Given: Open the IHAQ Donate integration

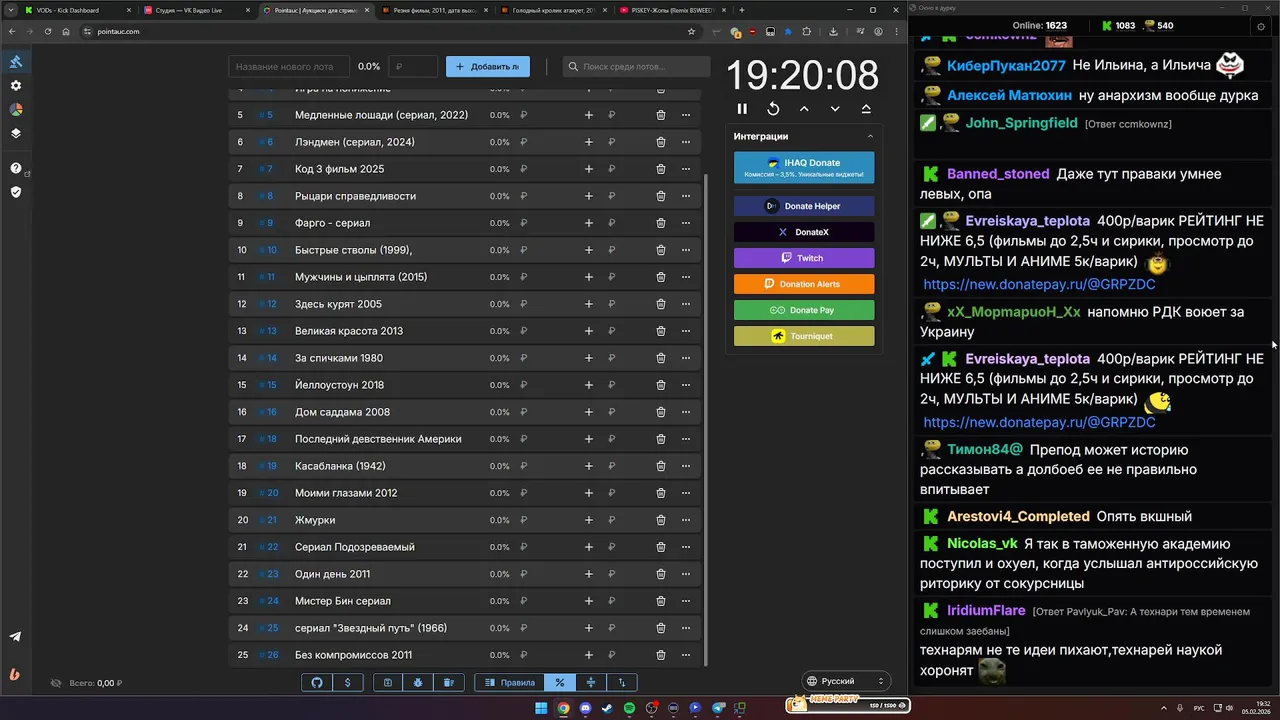Looking at the screenshot, I should 804,168.
